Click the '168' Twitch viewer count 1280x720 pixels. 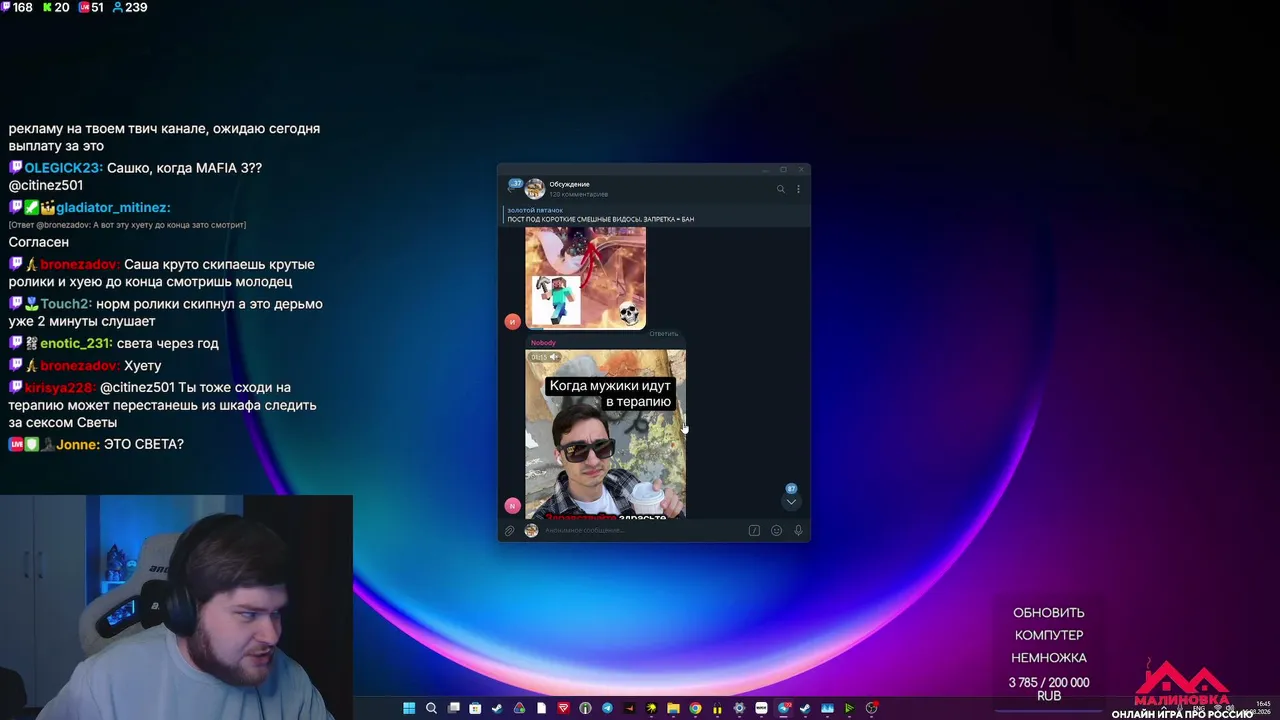pyautogui.click(x=22, y=7)
